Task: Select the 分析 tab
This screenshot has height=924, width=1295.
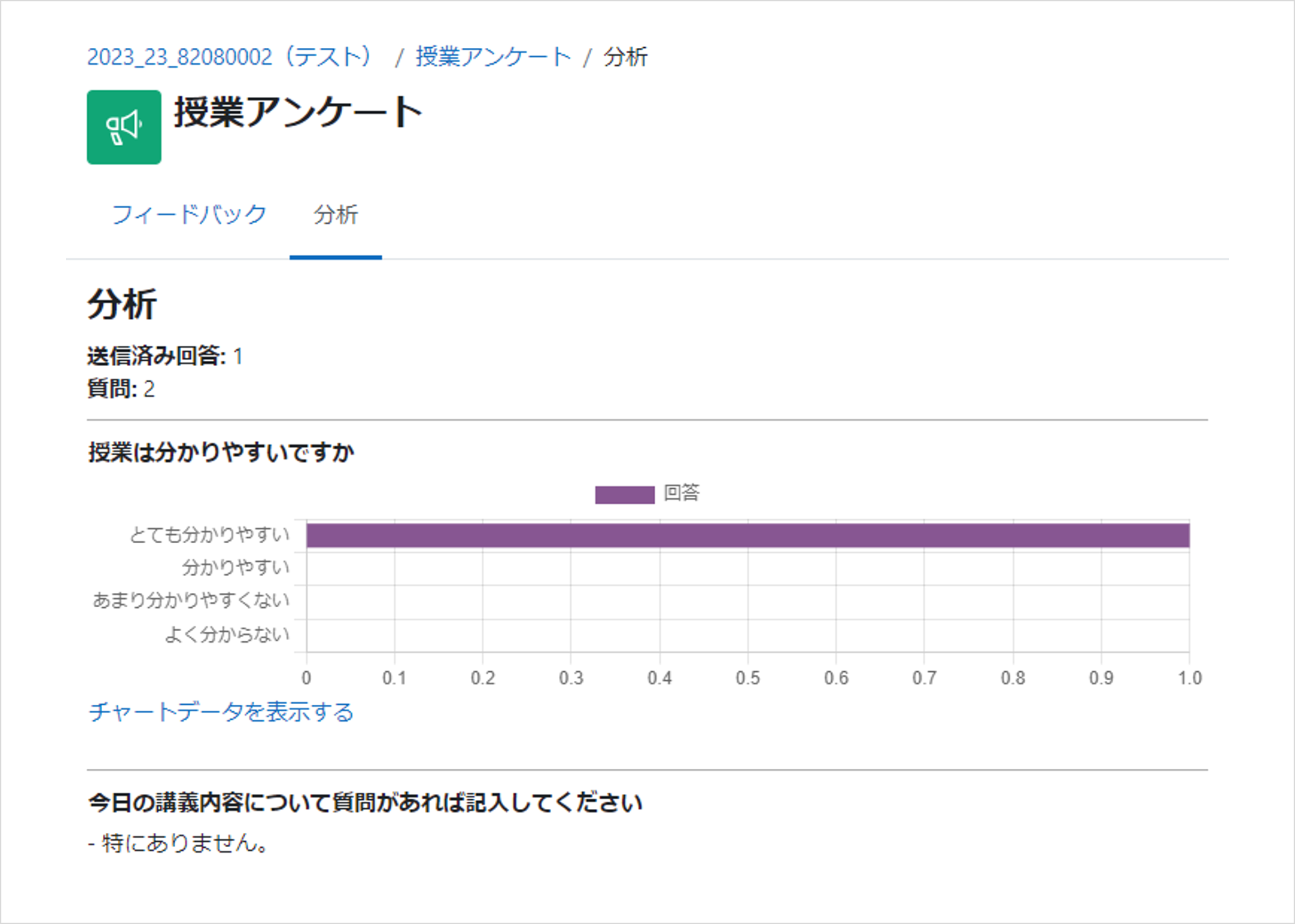Action: click(x=336, y=214)
